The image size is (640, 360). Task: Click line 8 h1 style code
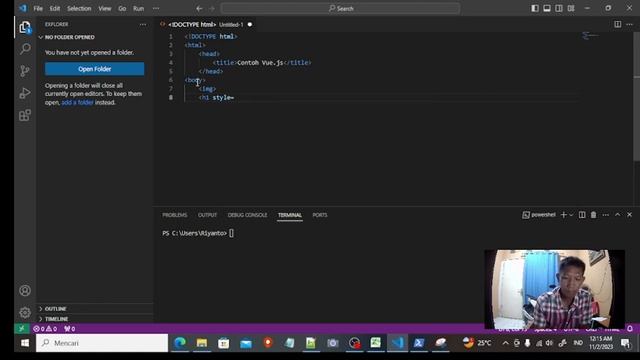(x=216, y=98)
